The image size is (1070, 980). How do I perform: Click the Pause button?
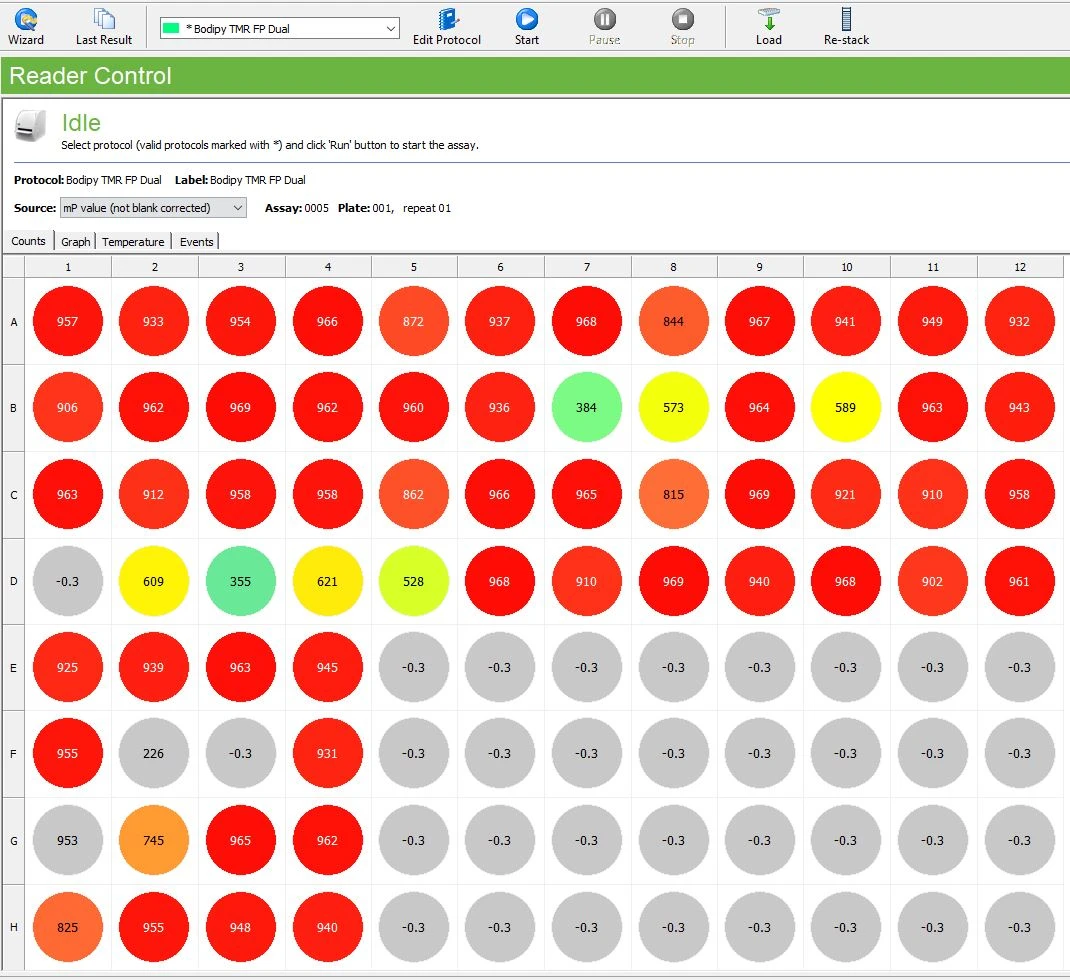click(x=604, y=26)
